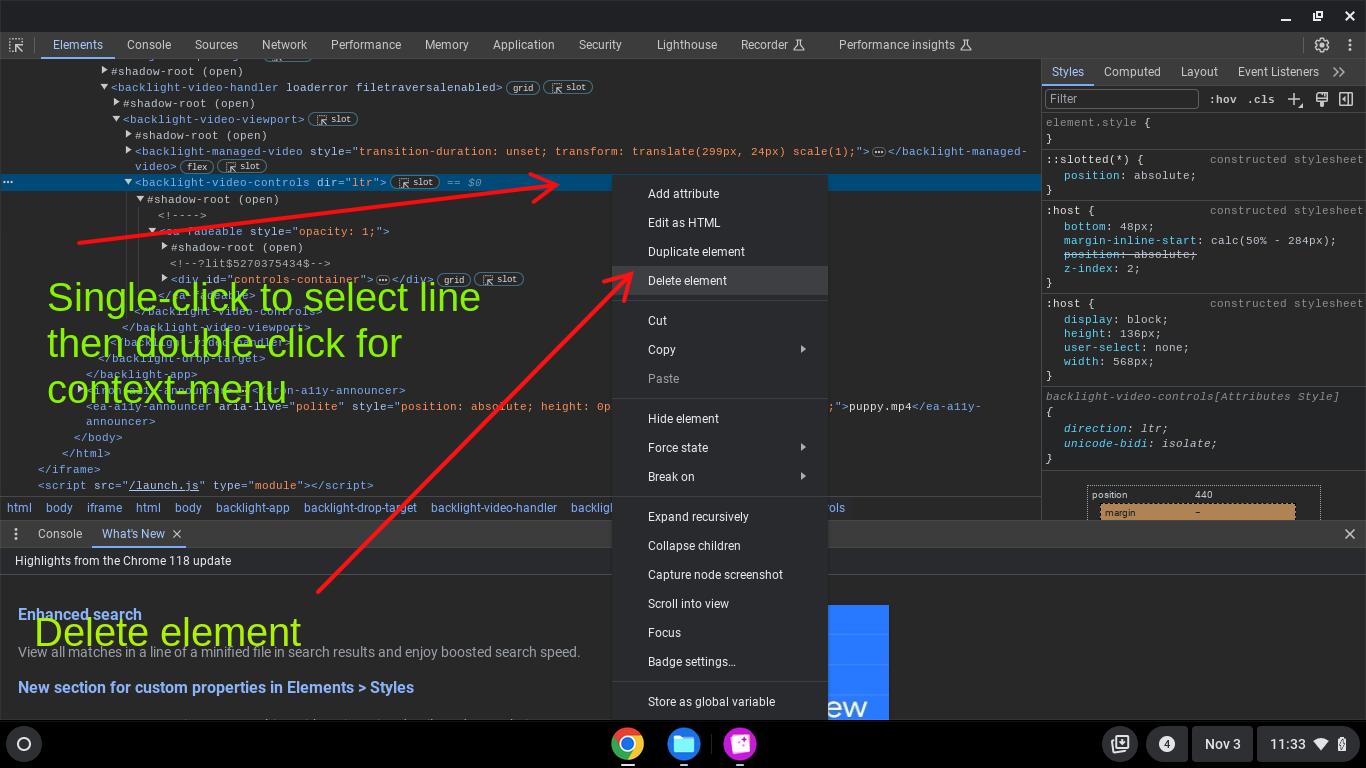Click backlight-drop-target in breadcrumb bar

pos(360,508)
